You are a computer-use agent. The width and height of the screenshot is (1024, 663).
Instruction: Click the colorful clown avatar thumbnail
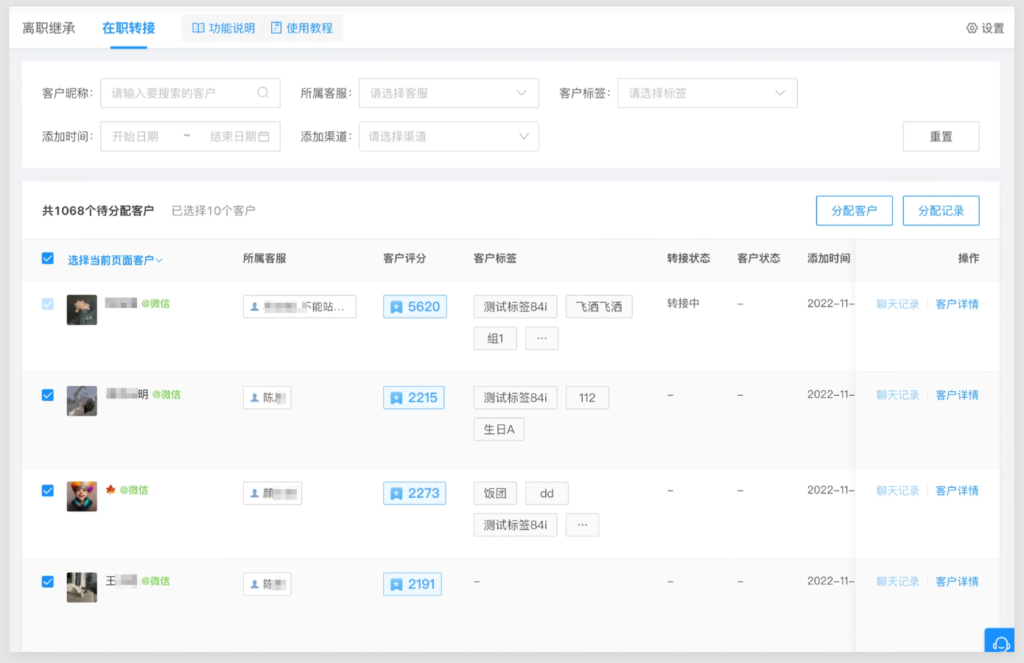(x=82, y=496)
